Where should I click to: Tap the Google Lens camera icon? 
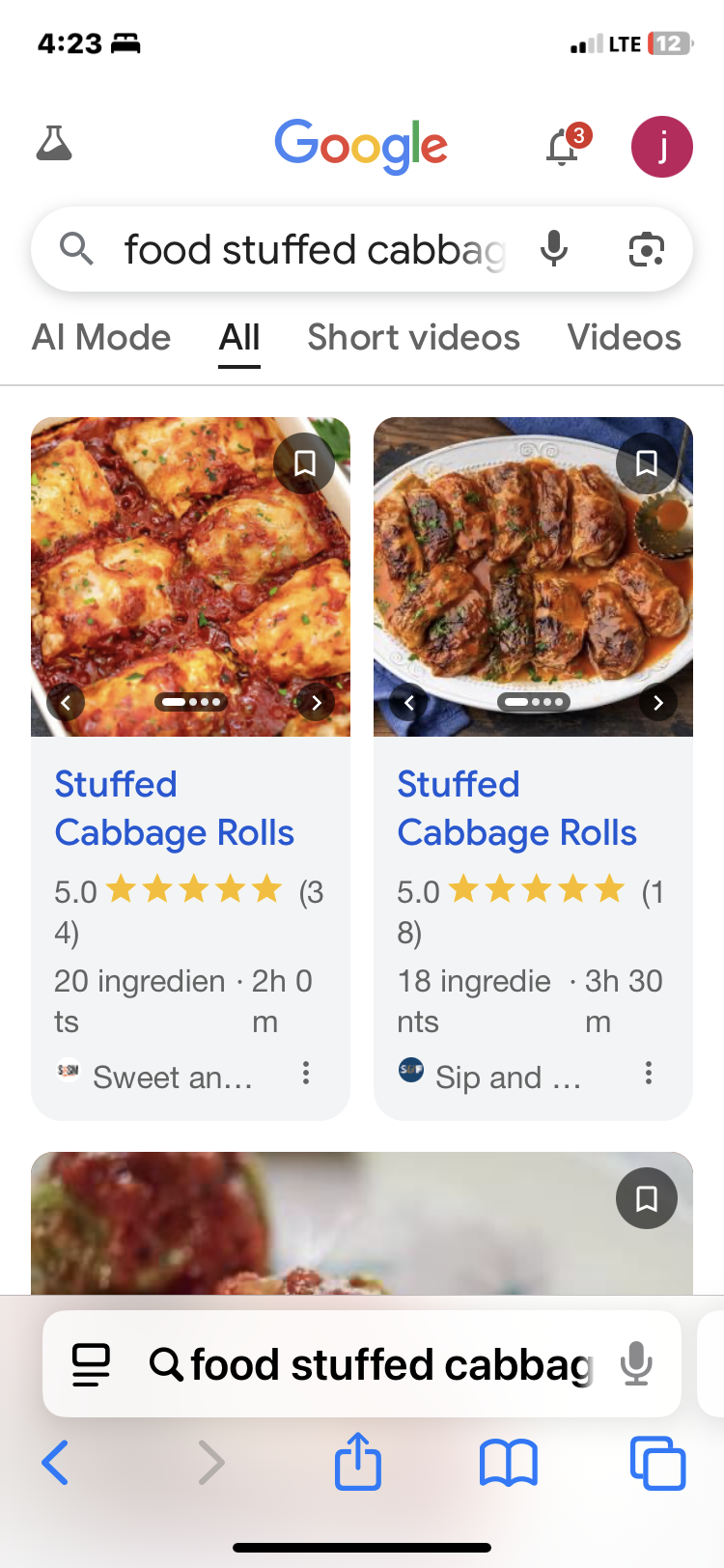[x=646, y=249]
